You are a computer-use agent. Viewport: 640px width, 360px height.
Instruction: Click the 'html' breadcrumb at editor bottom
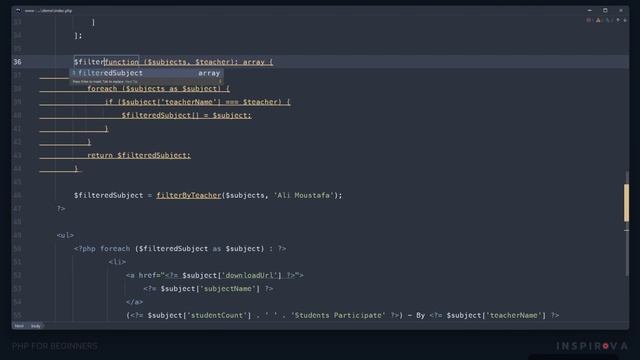pos(19,326)
